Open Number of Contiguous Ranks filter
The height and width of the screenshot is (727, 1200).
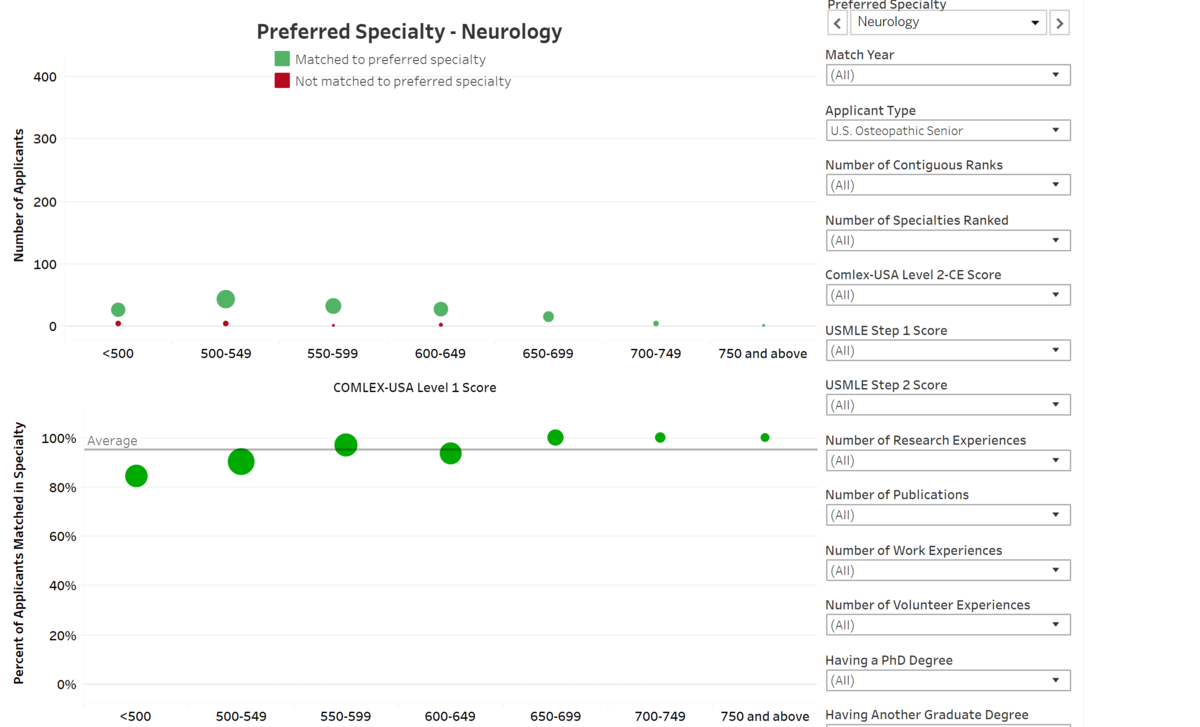click(x=947, y=185)
